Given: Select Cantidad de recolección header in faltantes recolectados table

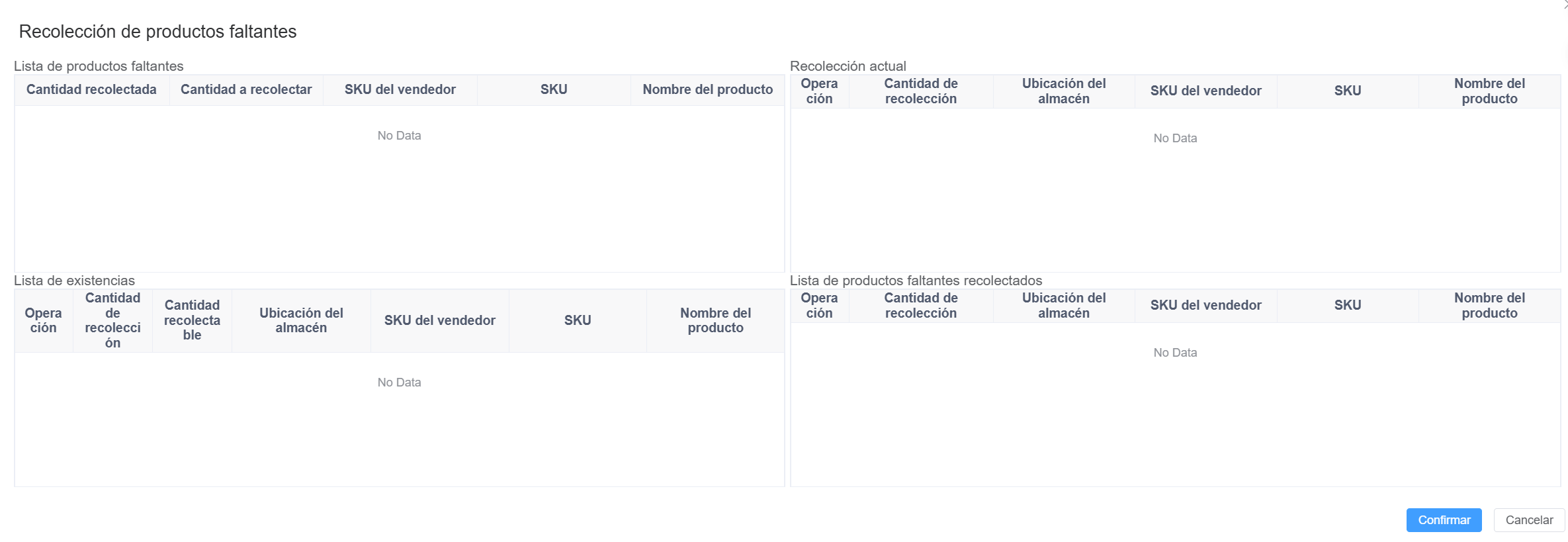Looking at the screenshot, I should click(920, 306).
